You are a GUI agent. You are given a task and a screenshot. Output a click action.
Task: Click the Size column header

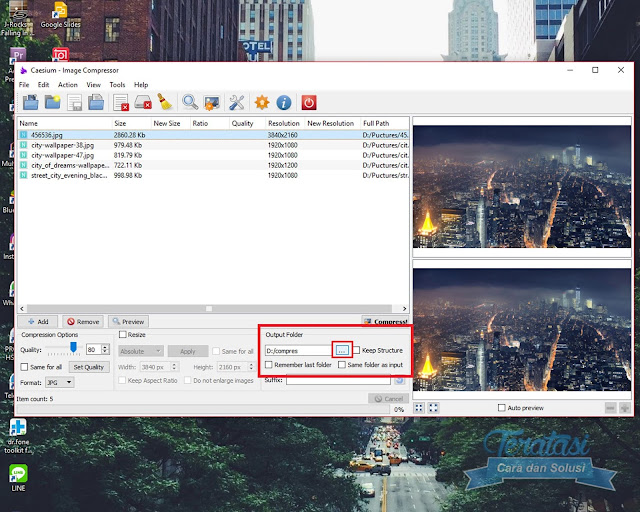(131, 123)
